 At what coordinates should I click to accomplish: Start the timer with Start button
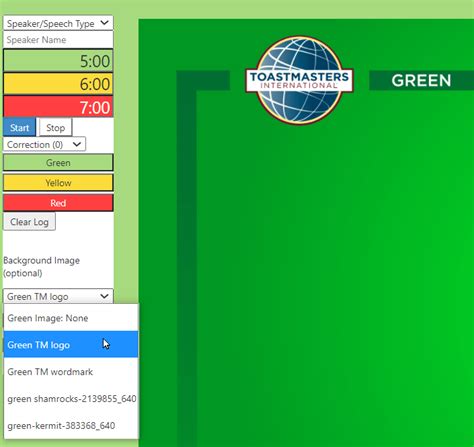(x=20, y=127)
